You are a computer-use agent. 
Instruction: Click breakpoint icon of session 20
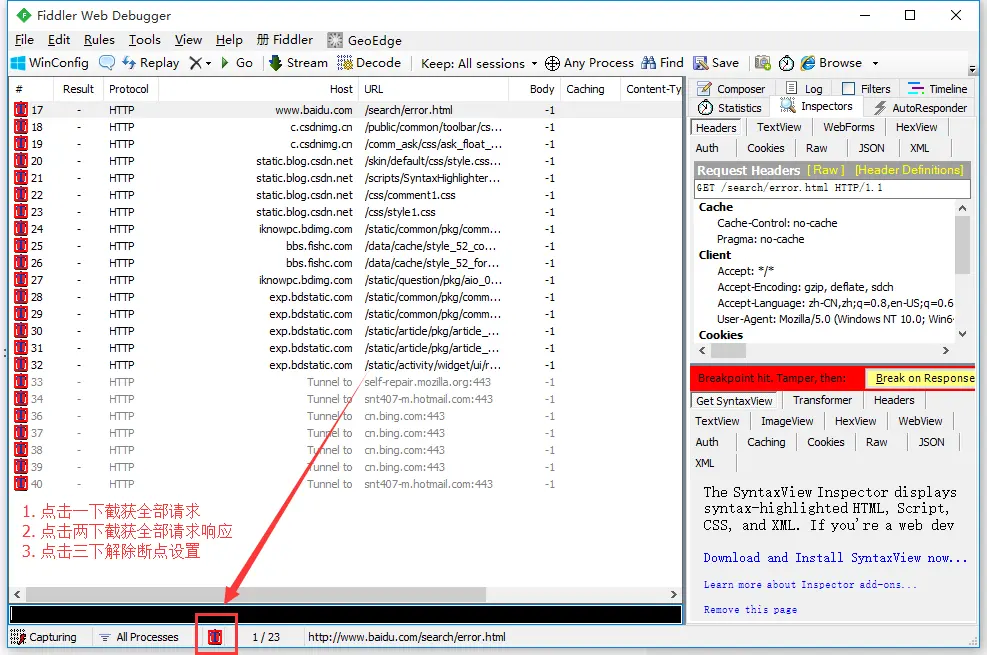(x=21, y=161)
